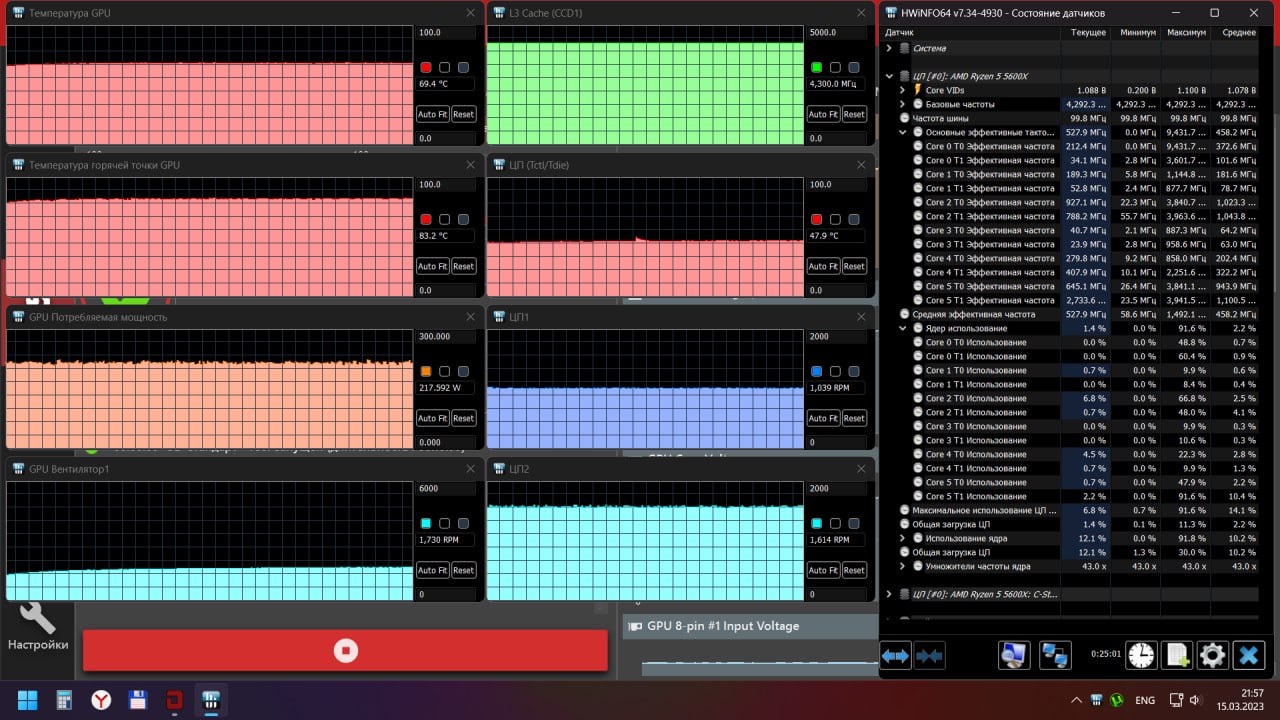The height and width of the screenshot is (720, 1280).
Task: Toggle the middle checkbox in Температура GPU graph
Action: [444, 67]
